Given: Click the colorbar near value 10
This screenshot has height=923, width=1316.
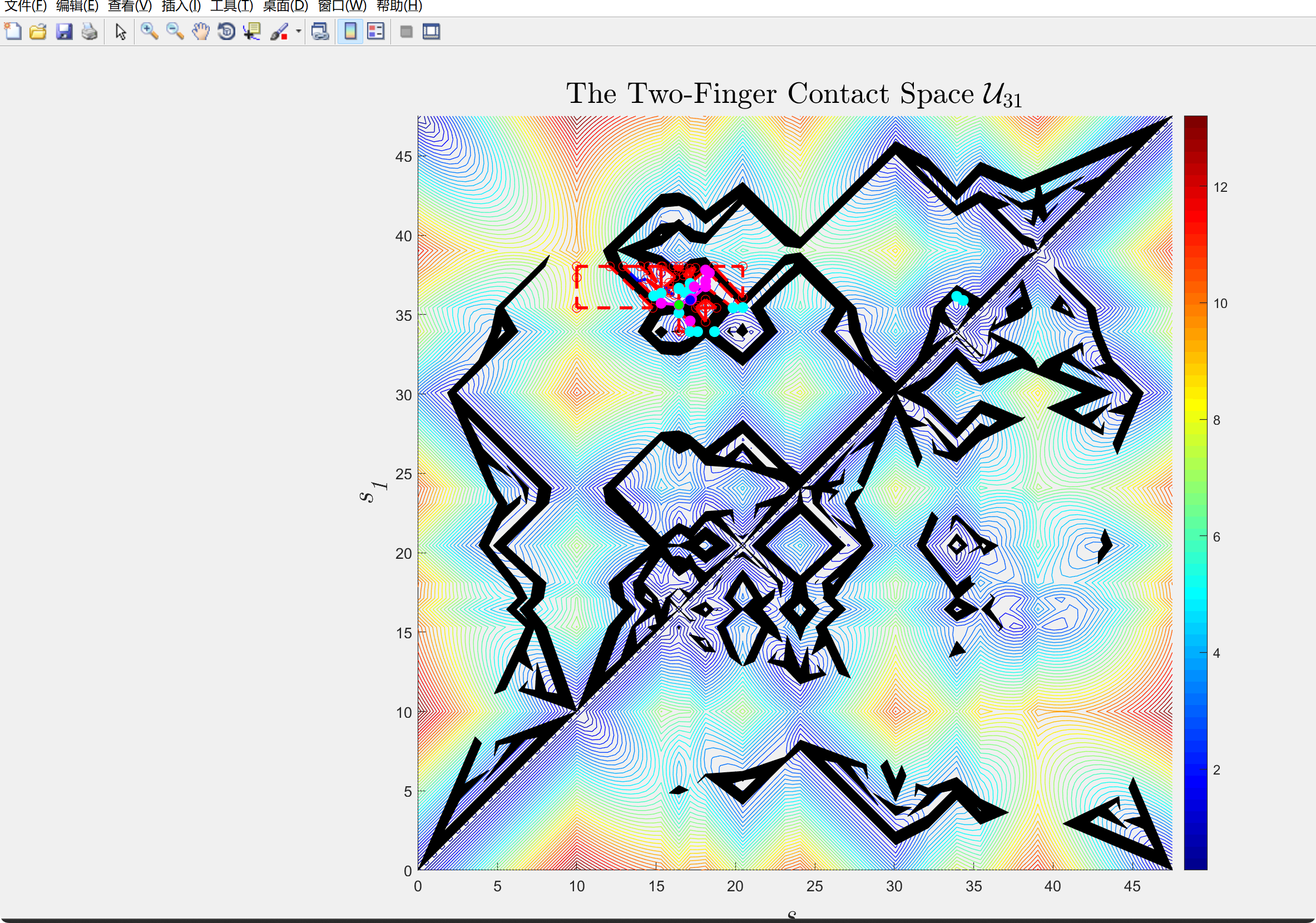Looking at the screenshot, I should coord(1195,304).
